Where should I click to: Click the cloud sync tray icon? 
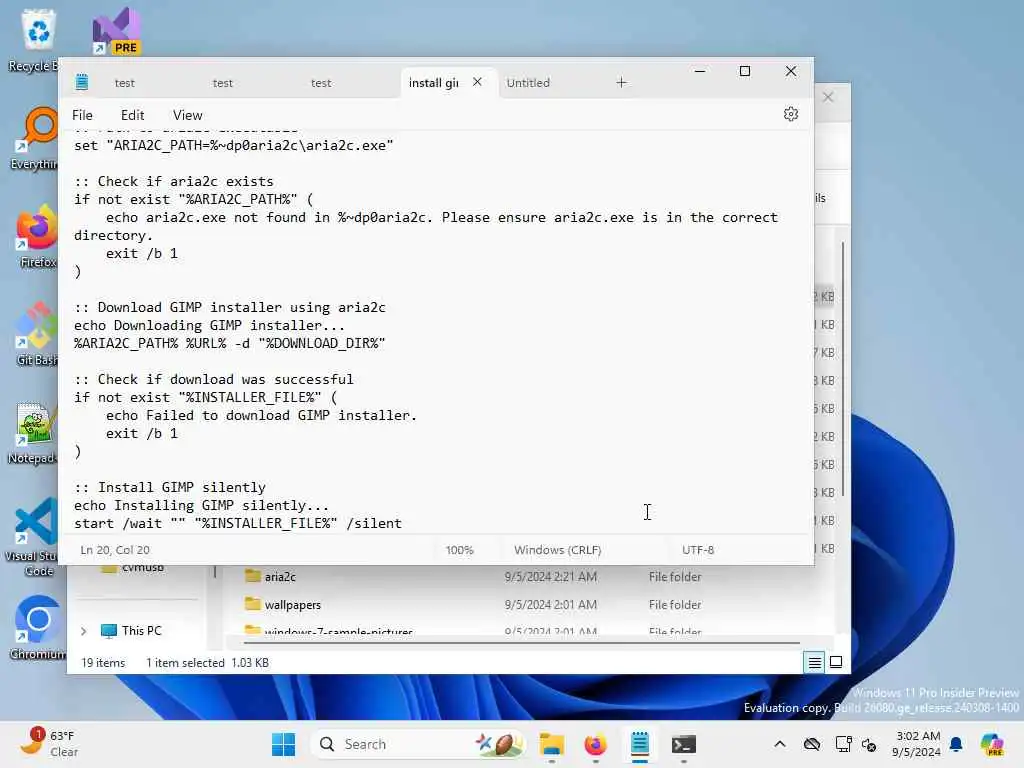pos(812,744)
